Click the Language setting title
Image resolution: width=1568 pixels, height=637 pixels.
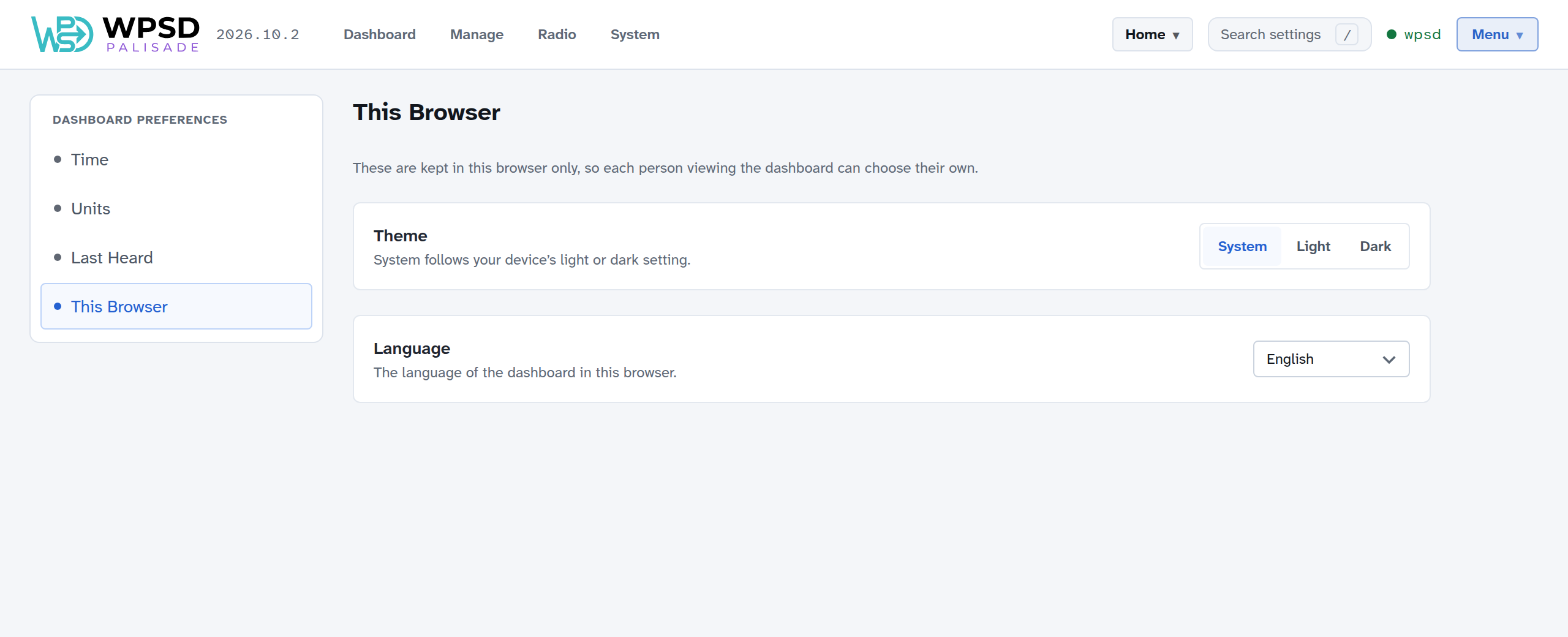412,349
